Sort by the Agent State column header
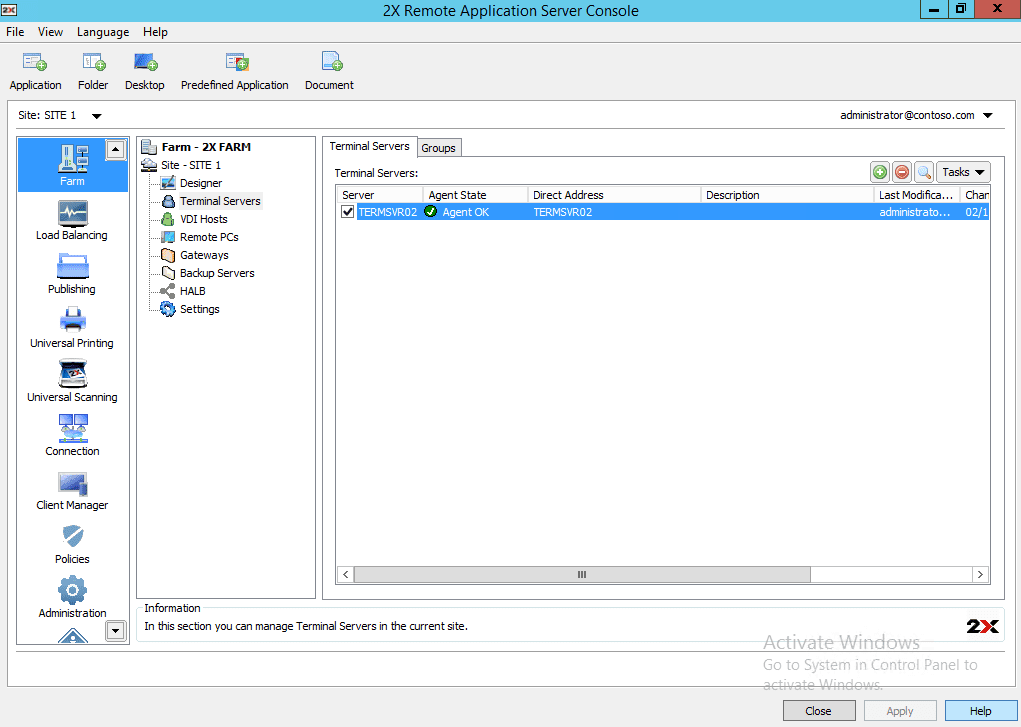This screenshot has width=1021, height=727. coord(475,195)
